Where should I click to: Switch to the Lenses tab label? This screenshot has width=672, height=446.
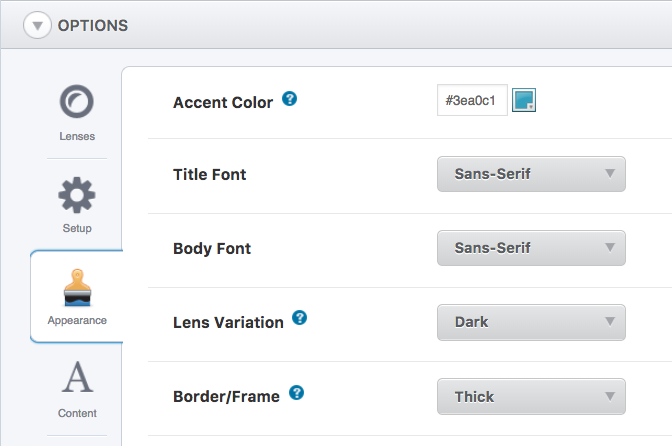pyautogui.click(x=77, y=136)
